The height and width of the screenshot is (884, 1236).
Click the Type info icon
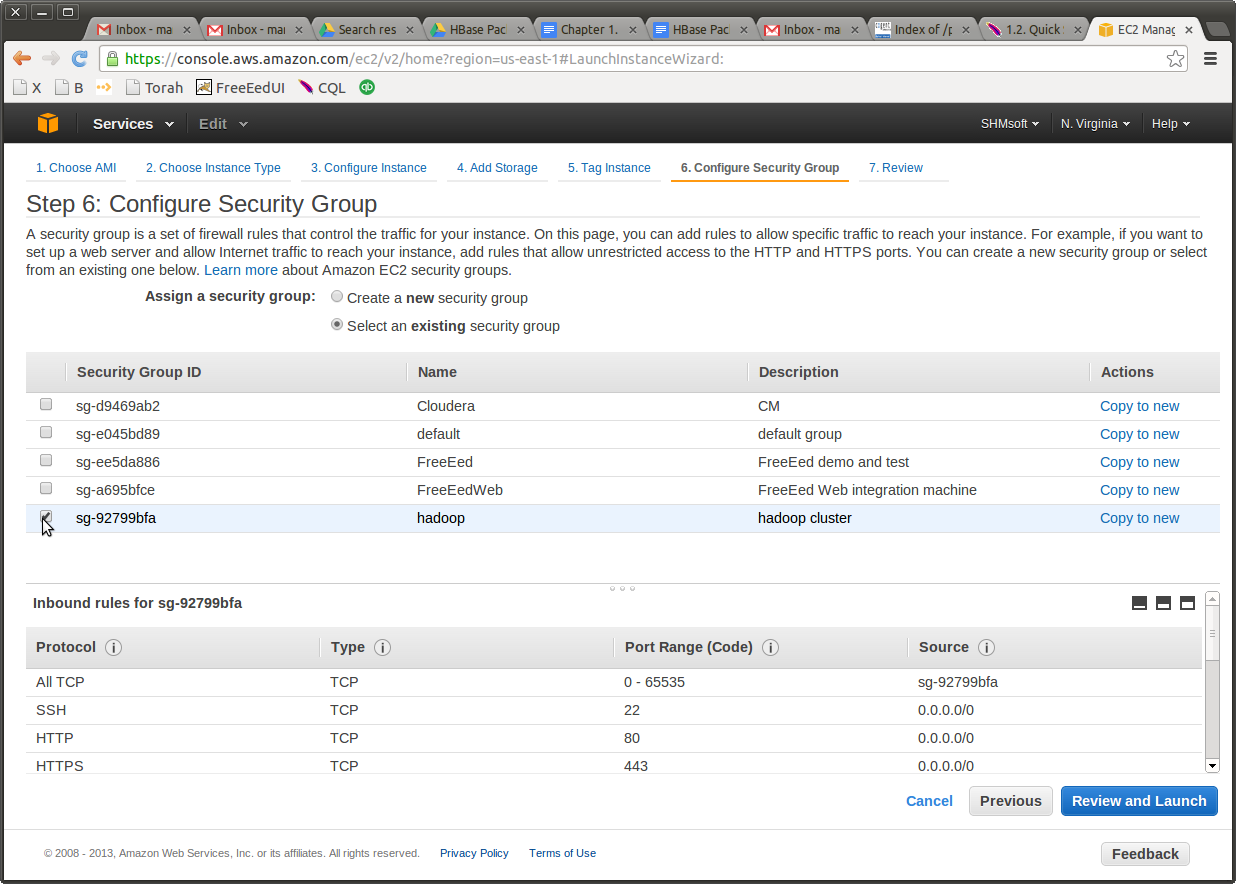pyautogui.click(x=382, y=647)
